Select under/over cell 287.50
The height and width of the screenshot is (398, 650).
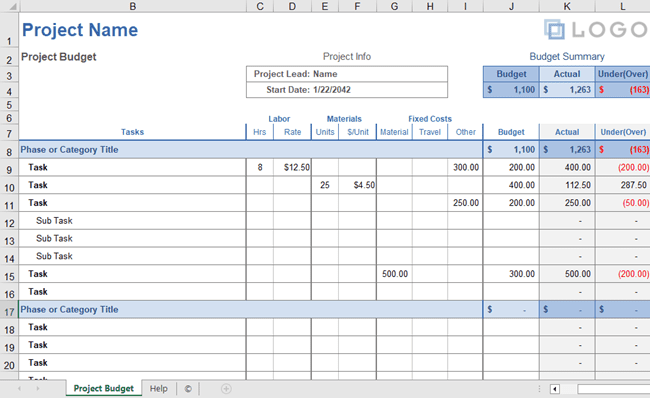click(x=623, y=185)
